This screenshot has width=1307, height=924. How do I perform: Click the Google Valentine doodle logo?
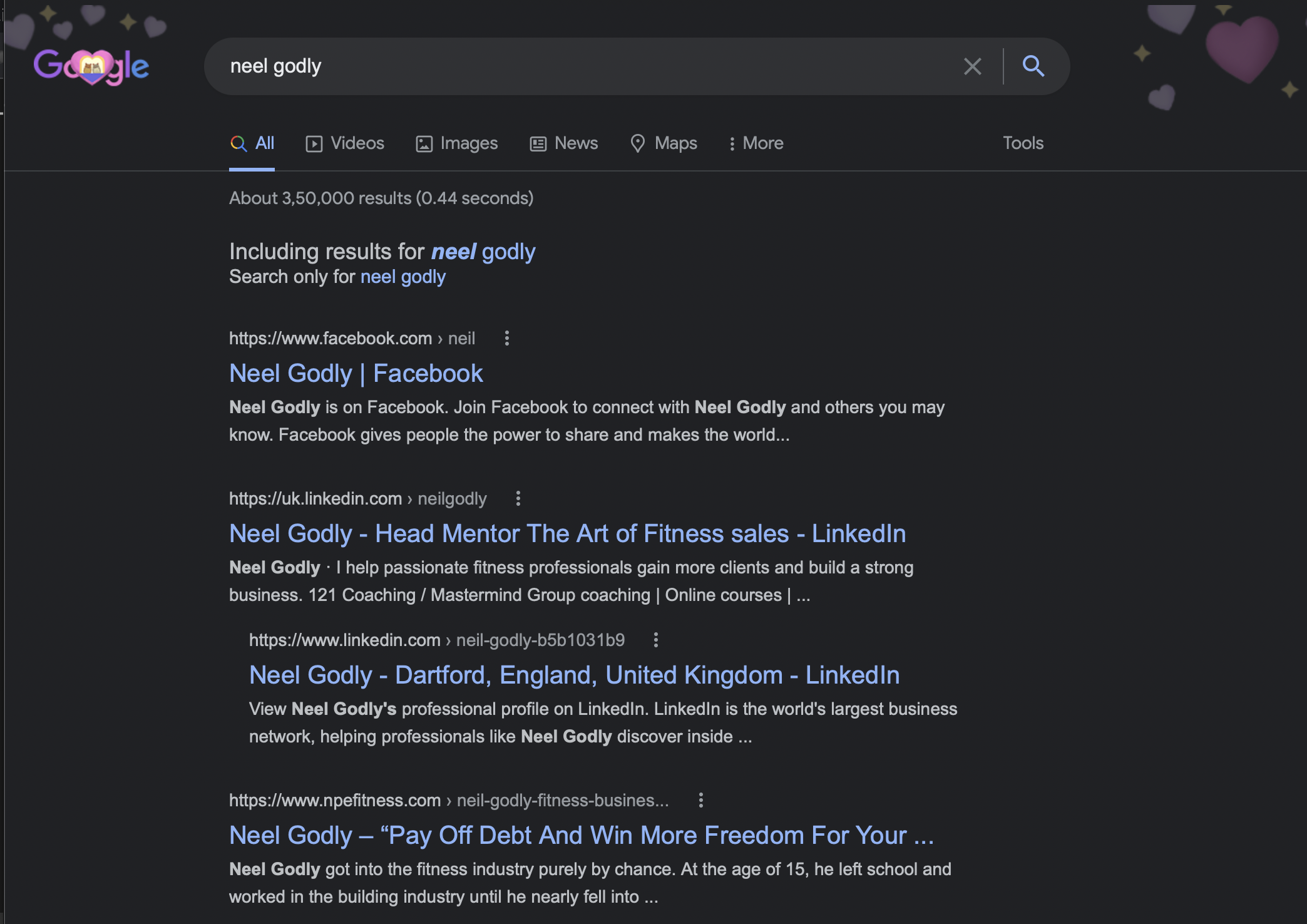click(x=91, y=66)
